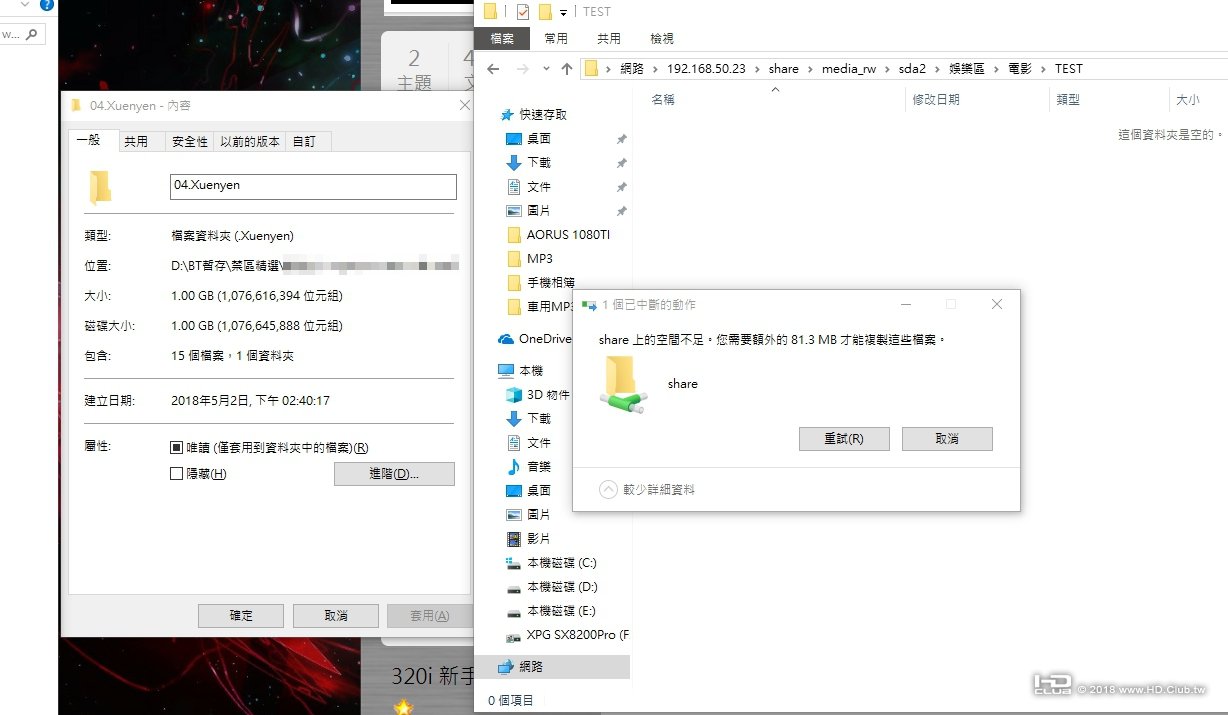
Task: Click sda2 in the address path
Action: pyautogui.click(x=912, y=69)
